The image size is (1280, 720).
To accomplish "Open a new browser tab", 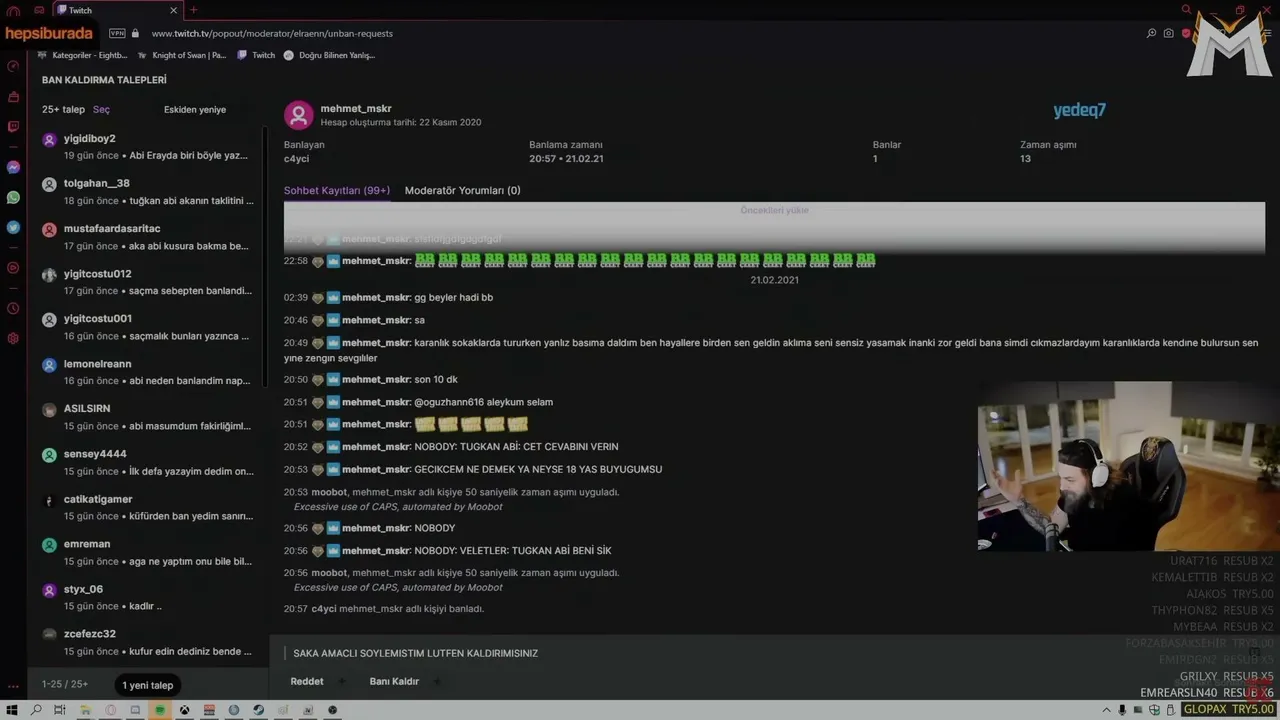I will (x=194, y=10).
